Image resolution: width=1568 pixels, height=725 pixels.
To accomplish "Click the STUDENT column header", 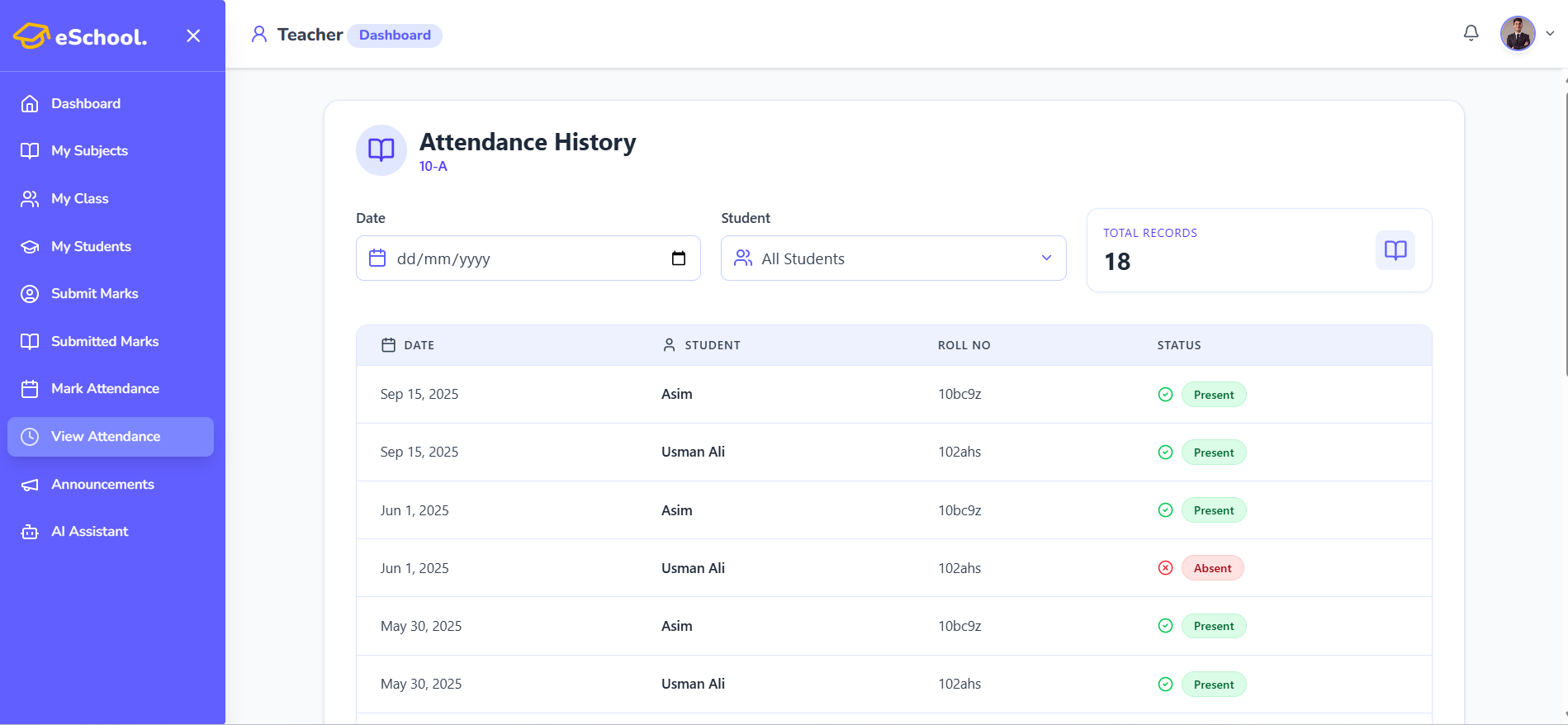I will (x=713, y=345).
